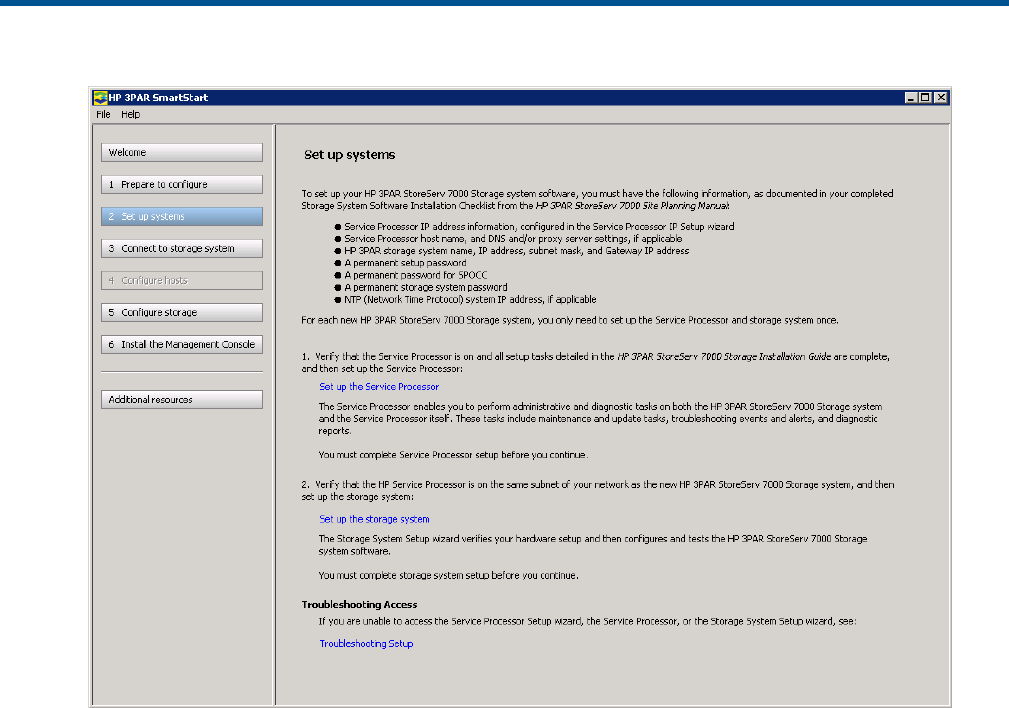Image resolution: width=1009 pixels, height=708 pixels.
Task: Open step 3 Connect to storage system
Action: pos(182,249)
